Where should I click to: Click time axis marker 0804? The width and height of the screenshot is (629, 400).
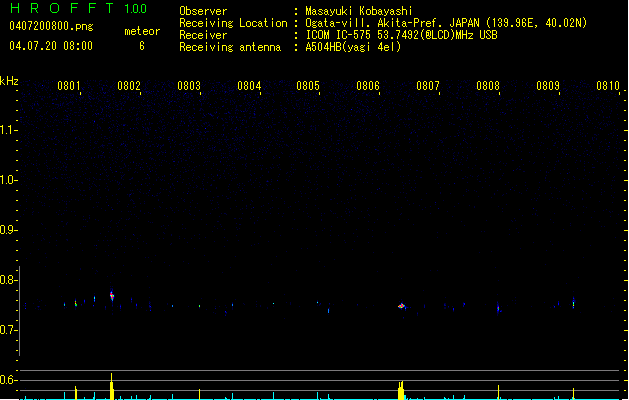pyautogui.click(x=249, y=86)
